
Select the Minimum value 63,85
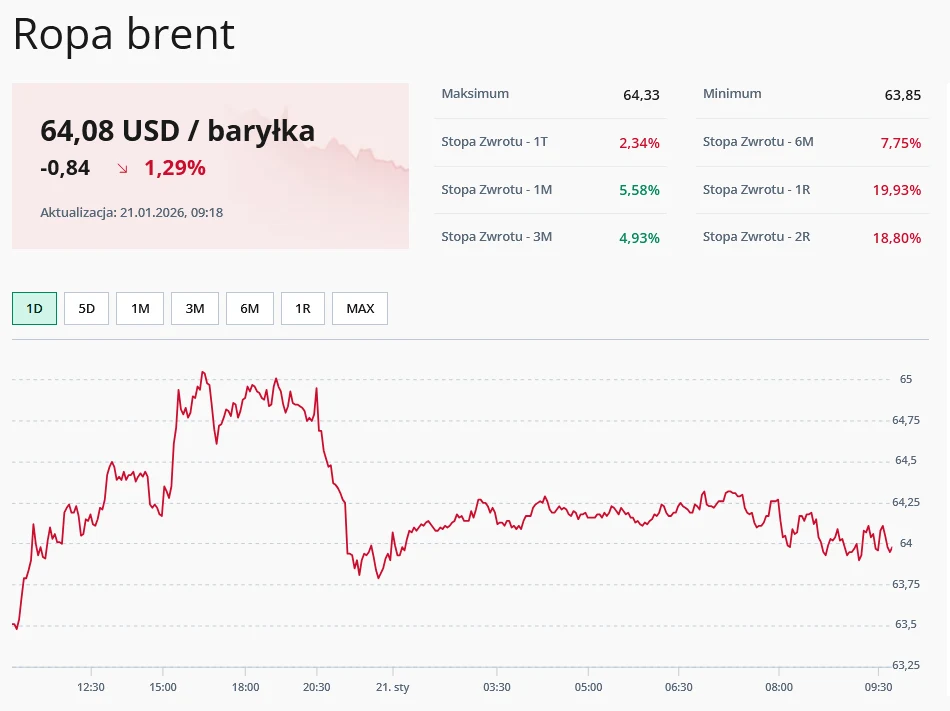pos(903,95)
